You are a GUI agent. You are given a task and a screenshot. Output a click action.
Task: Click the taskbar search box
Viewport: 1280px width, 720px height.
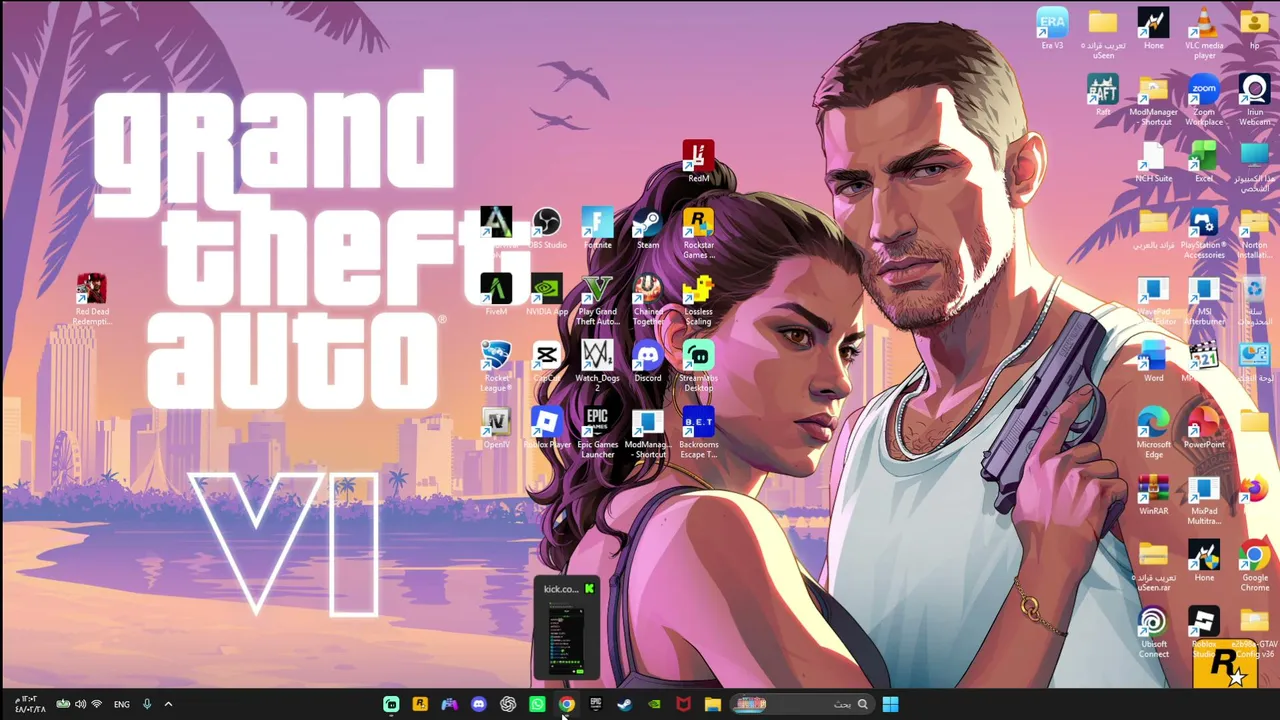803,704
